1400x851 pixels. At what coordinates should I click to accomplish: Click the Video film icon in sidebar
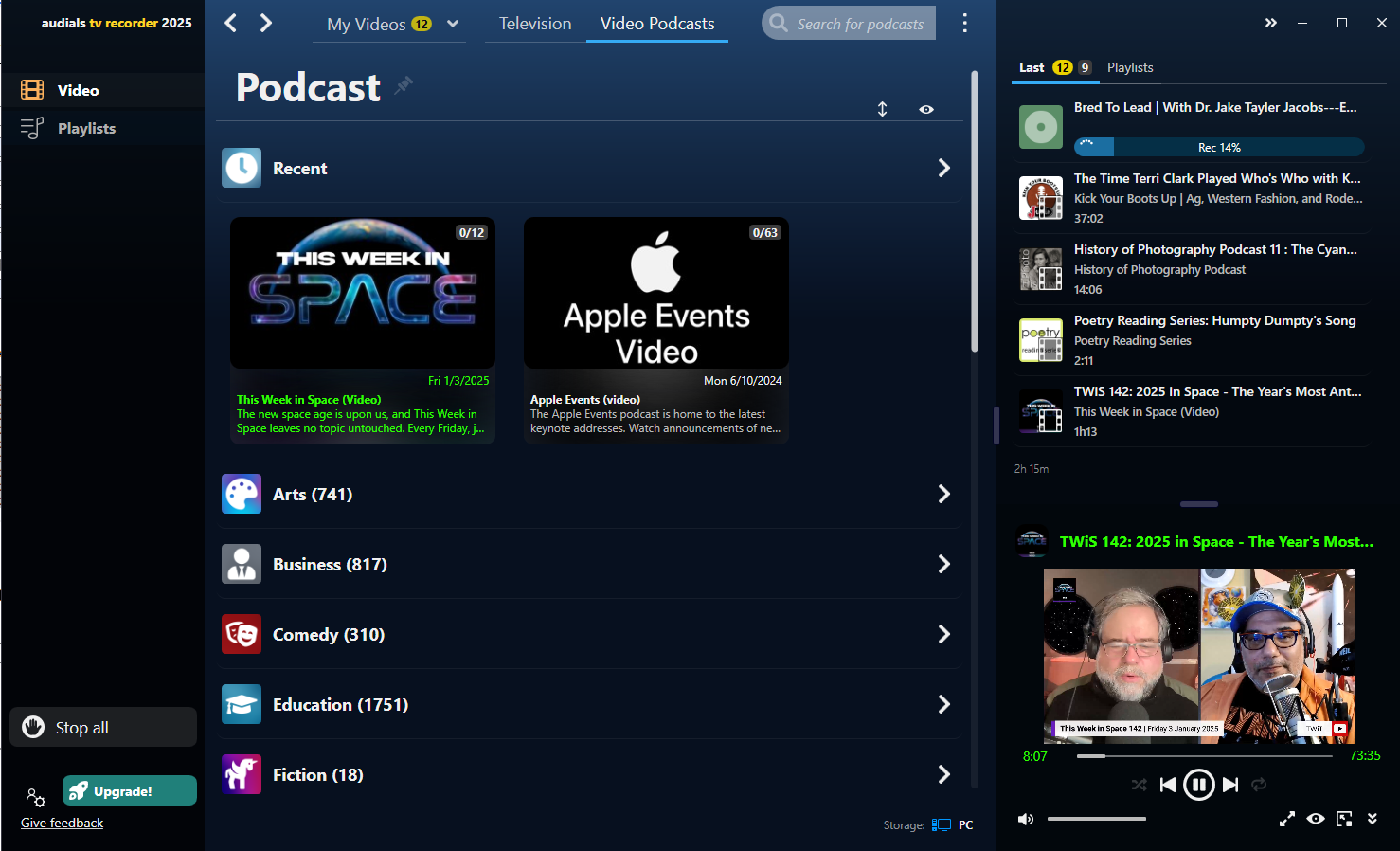[x=32, y=90]
